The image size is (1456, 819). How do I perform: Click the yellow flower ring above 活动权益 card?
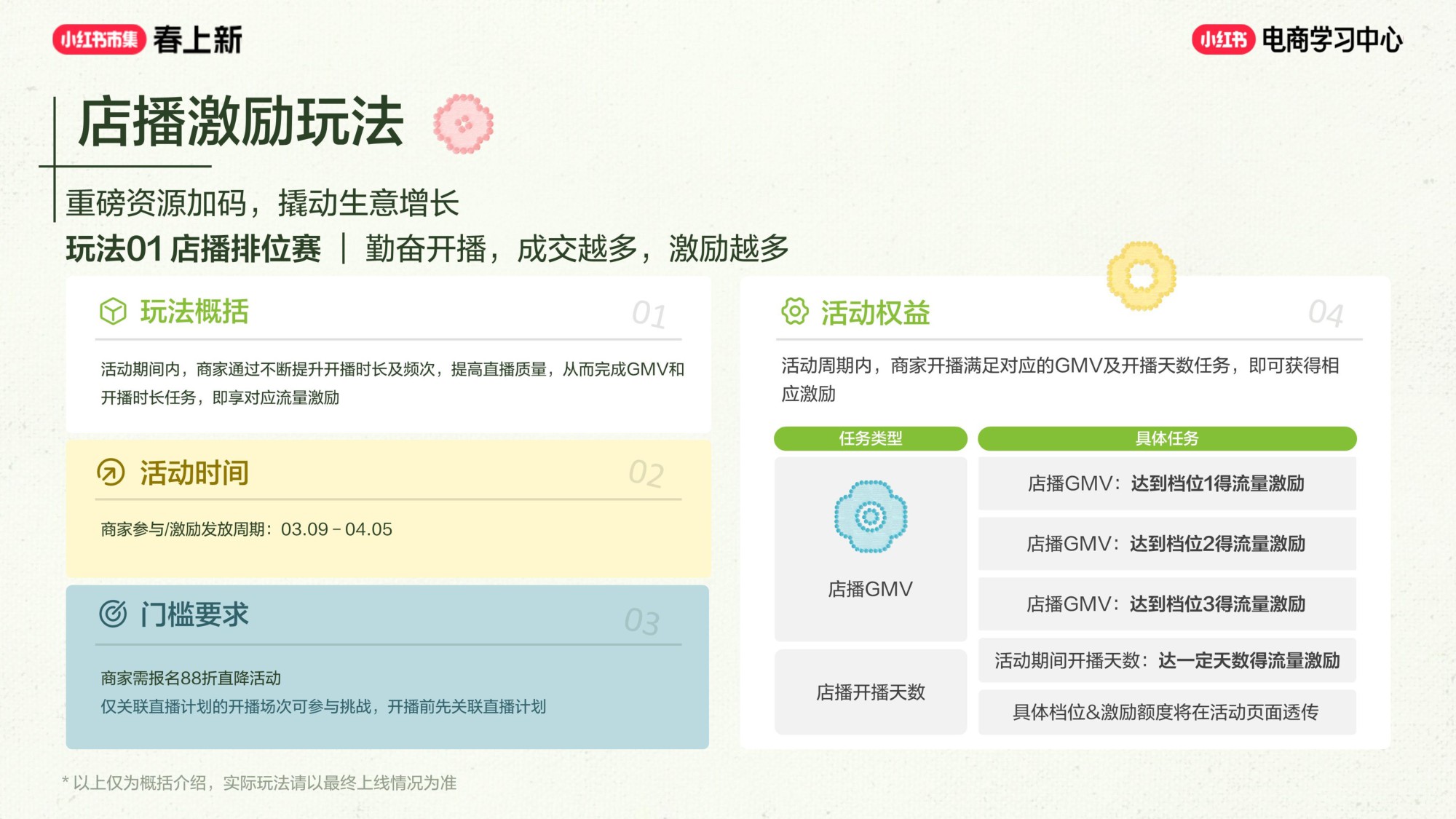1141,276
